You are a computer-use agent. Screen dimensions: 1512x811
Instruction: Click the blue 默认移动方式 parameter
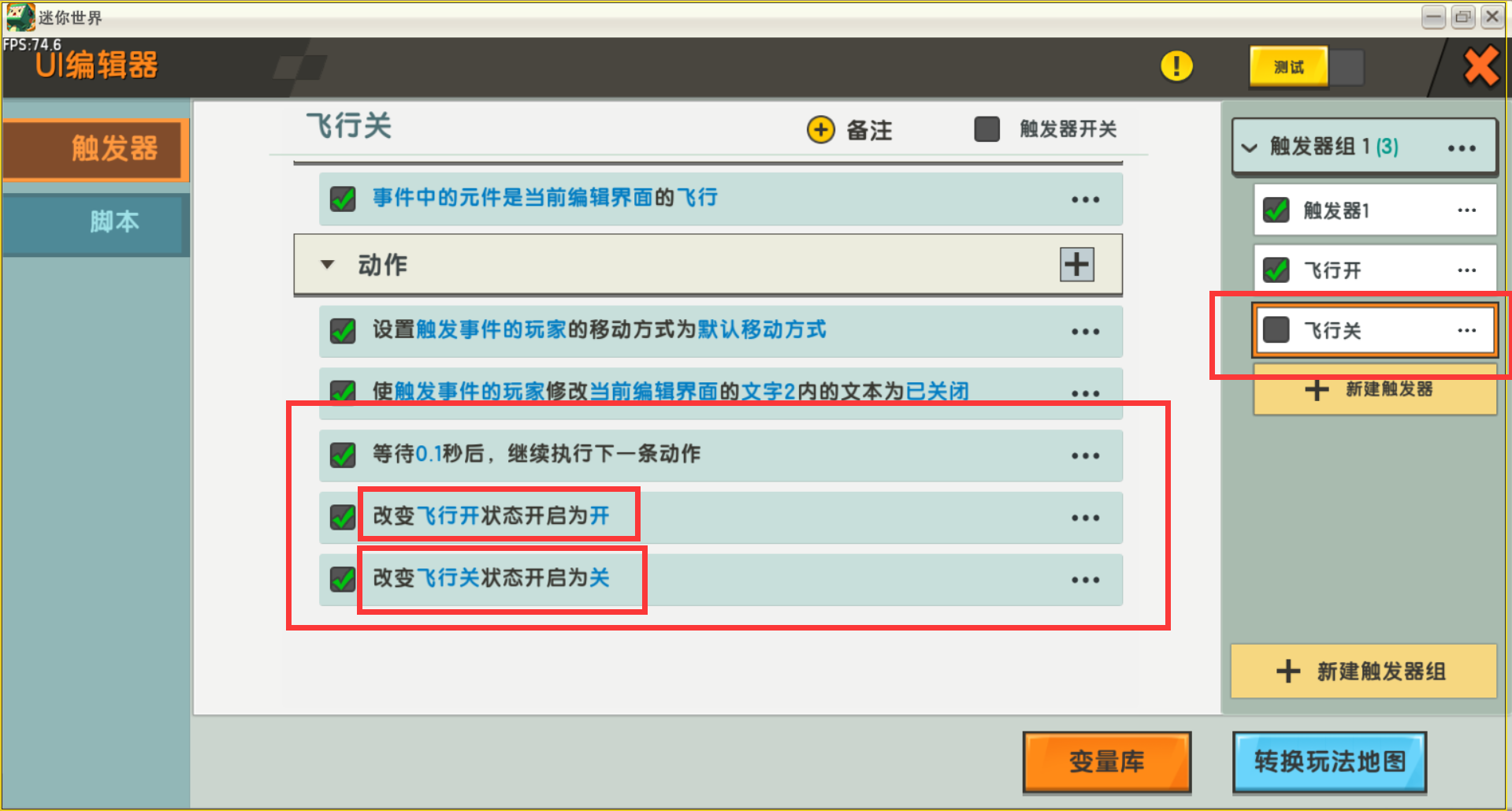coord(761,329)
